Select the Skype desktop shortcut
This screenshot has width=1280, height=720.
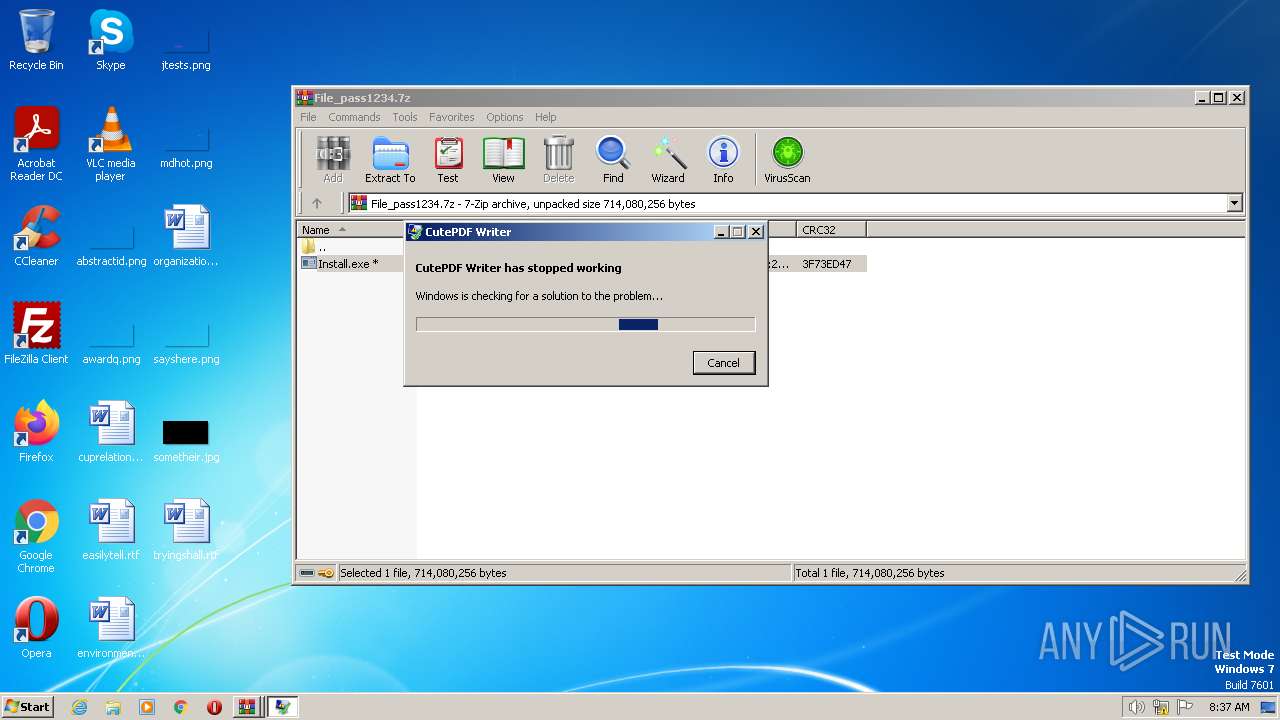tap(111, 40)
